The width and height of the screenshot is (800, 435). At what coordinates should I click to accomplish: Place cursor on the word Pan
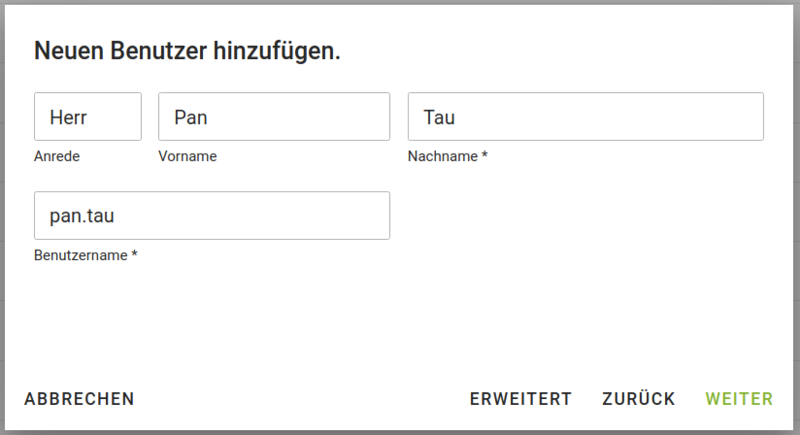click(x=190, y=117)
